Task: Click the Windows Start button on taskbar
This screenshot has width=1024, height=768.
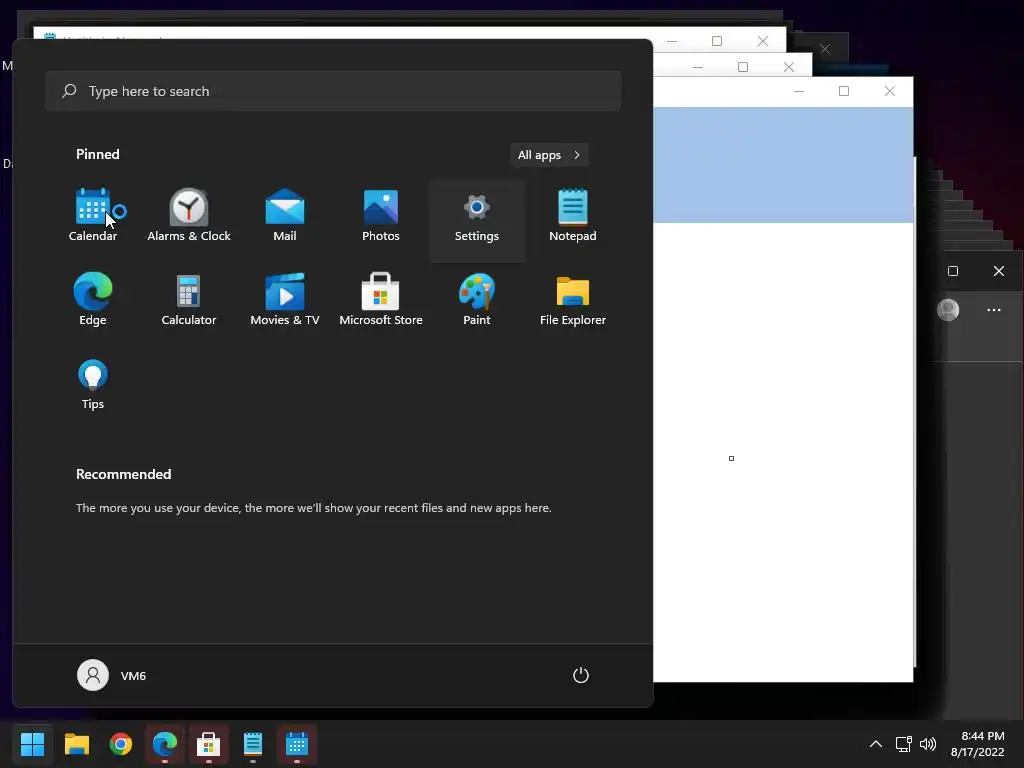Action: point(32,744)
